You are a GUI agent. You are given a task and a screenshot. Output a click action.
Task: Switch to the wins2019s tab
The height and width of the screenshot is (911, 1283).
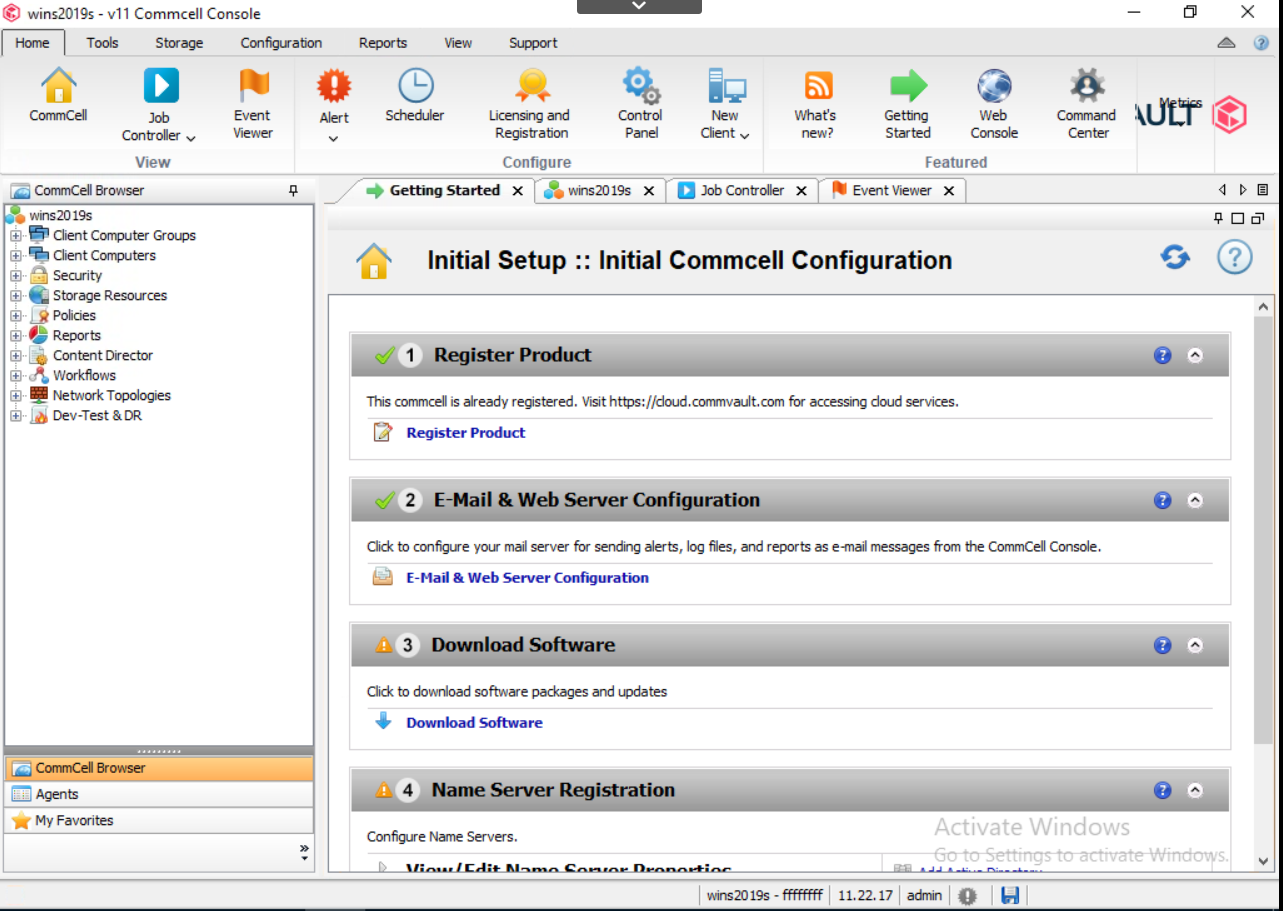pyautogui.click(x=599, y=190)
